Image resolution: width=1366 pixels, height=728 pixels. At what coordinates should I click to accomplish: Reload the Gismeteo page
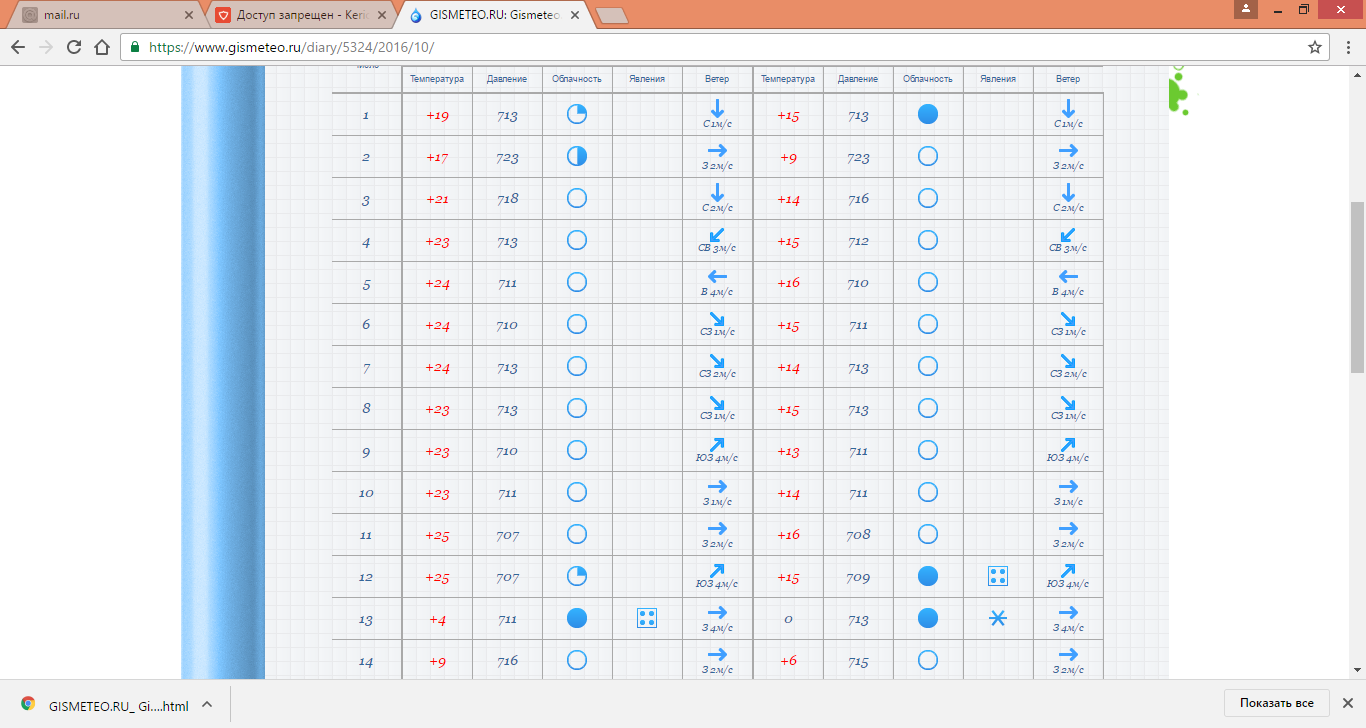(74, 47)
